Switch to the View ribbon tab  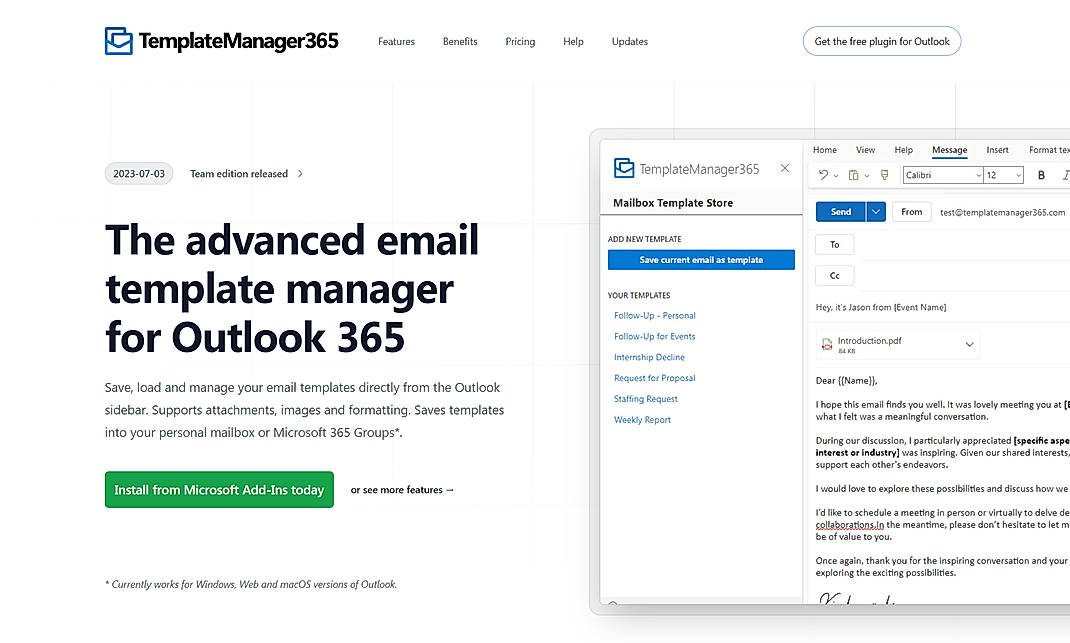[865, 149]
